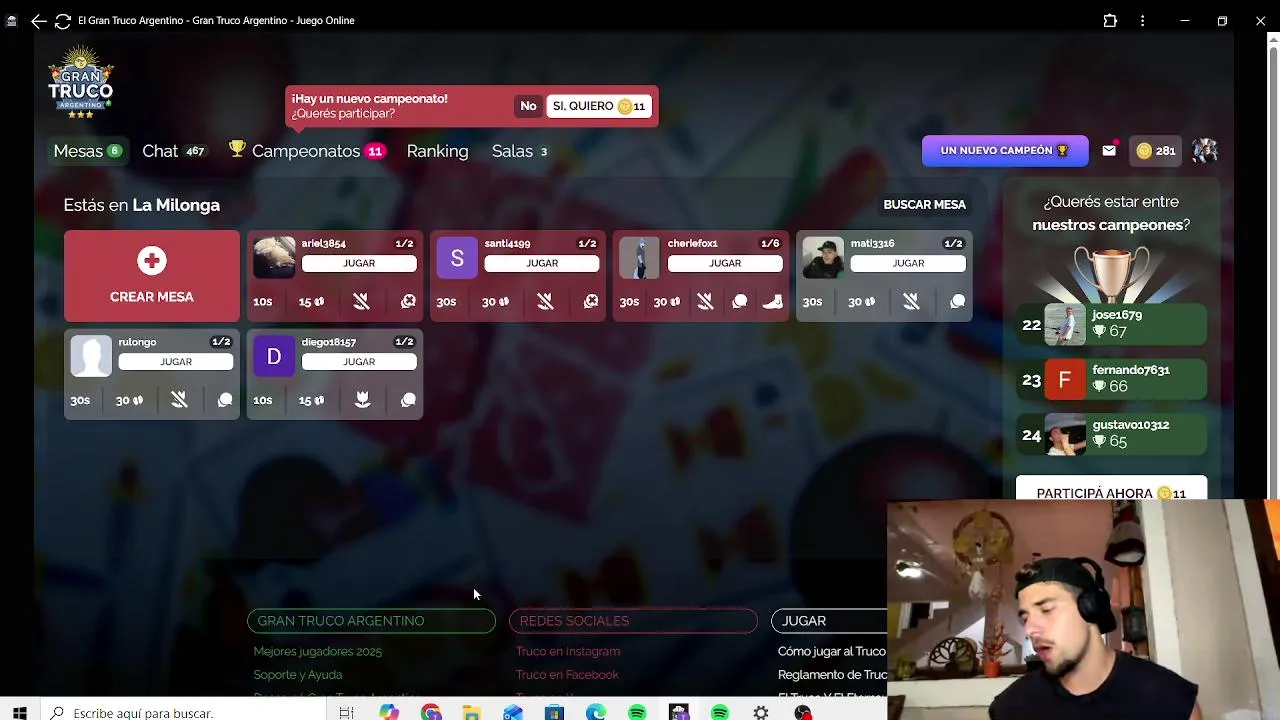The height and width of the screenshot is (720, 1280).
Task: Click the chat-disabled icon on santi4199's table
Action: [591, 301]
